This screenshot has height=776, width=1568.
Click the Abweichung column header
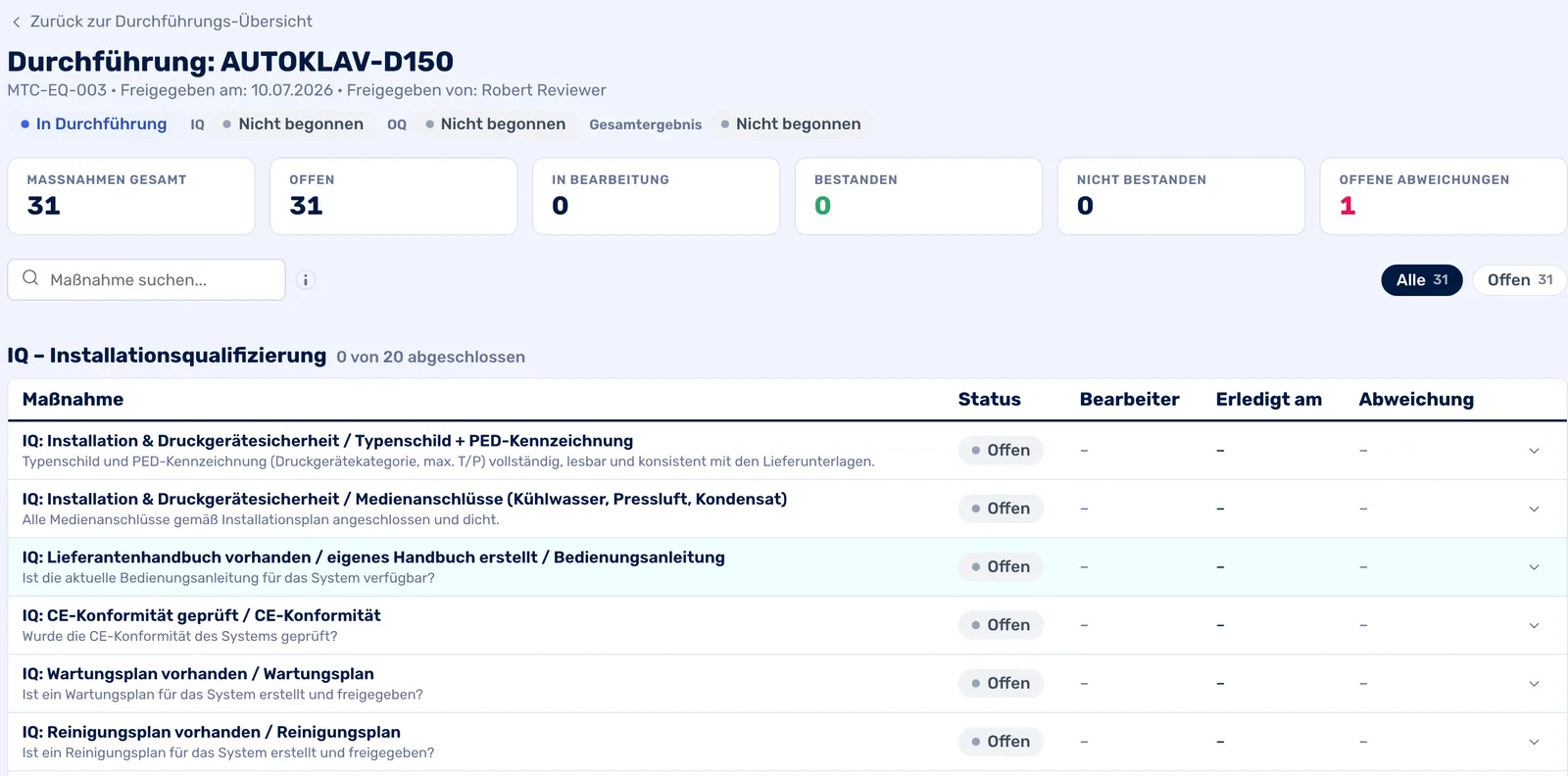tap(1416, 400)
